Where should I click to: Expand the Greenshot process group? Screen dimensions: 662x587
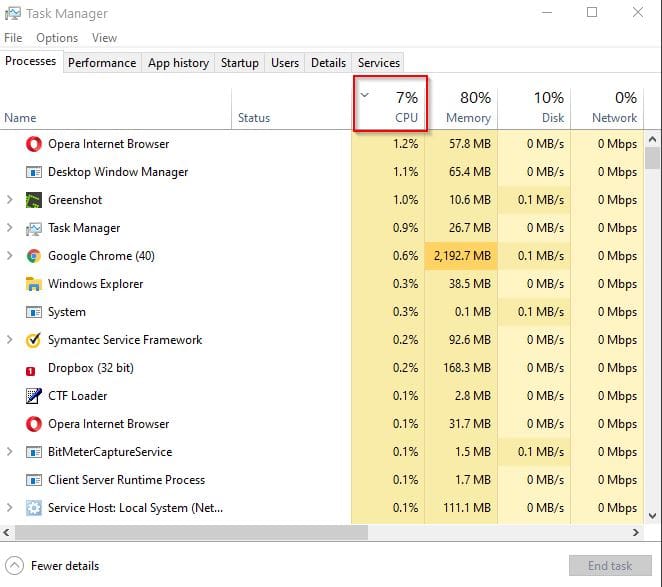pos(10,200)
